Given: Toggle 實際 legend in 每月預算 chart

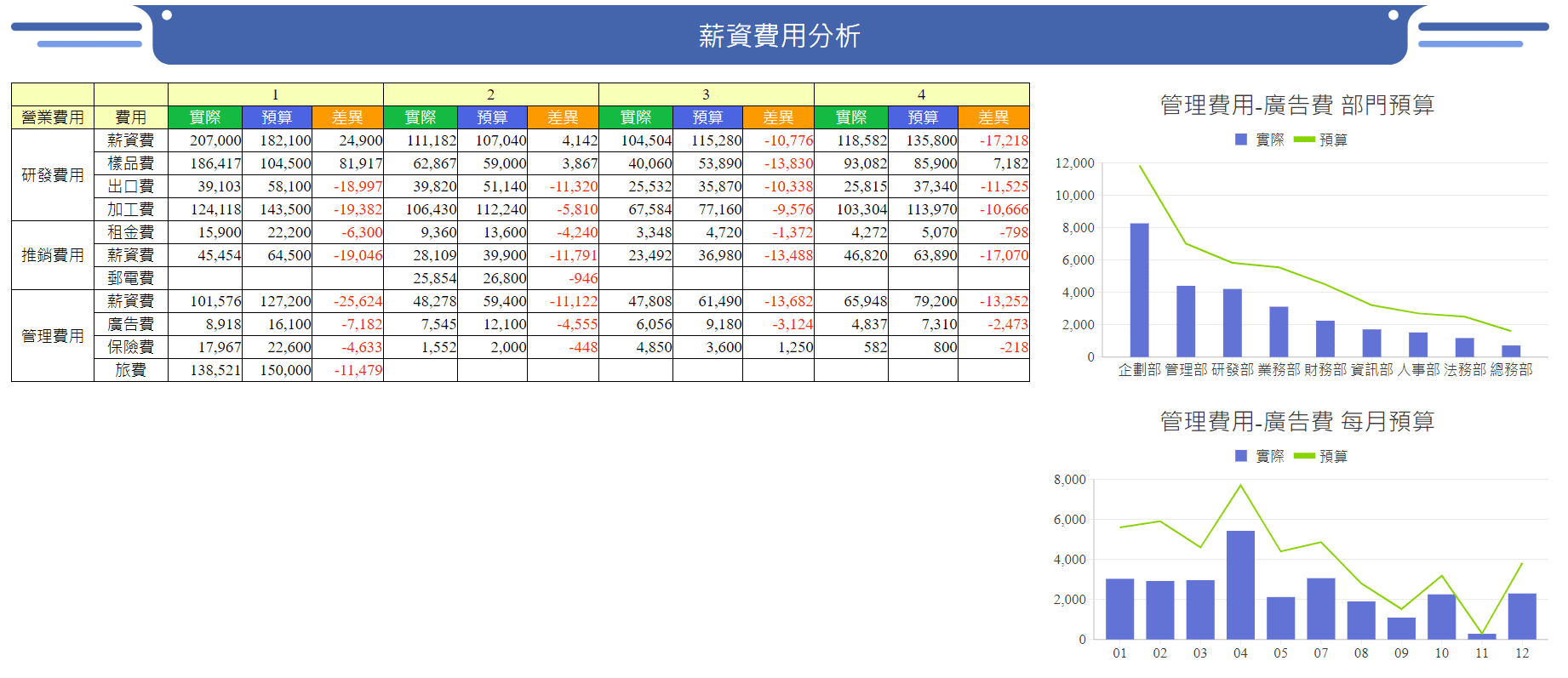Looking at the screenshot, I should coord(1259,456).
